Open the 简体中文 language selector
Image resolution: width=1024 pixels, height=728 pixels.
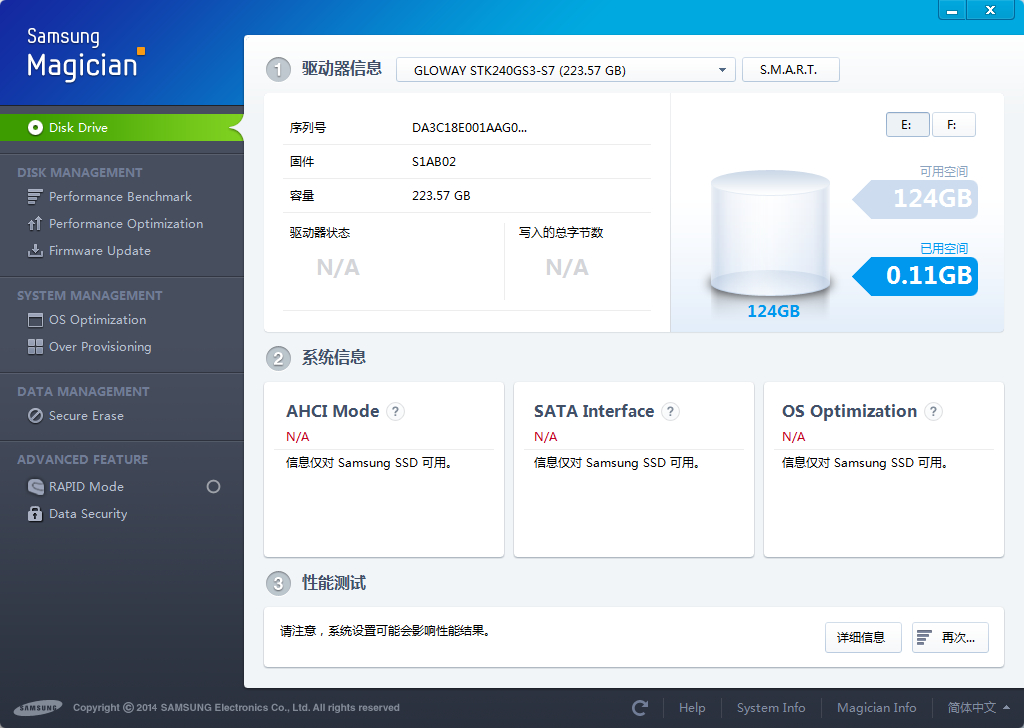[978, 708]
